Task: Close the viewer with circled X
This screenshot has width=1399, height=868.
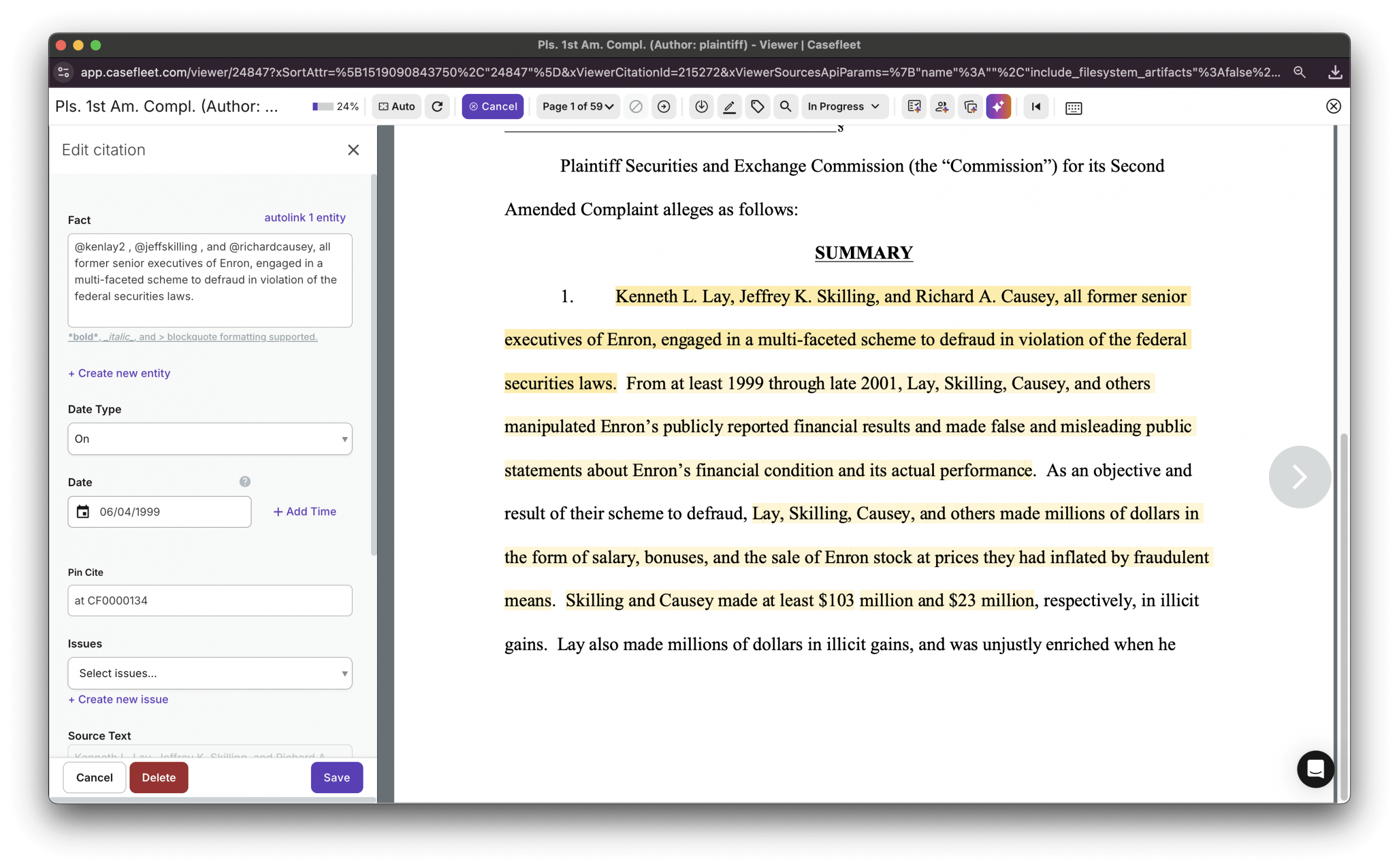Action: [1333, 107]
